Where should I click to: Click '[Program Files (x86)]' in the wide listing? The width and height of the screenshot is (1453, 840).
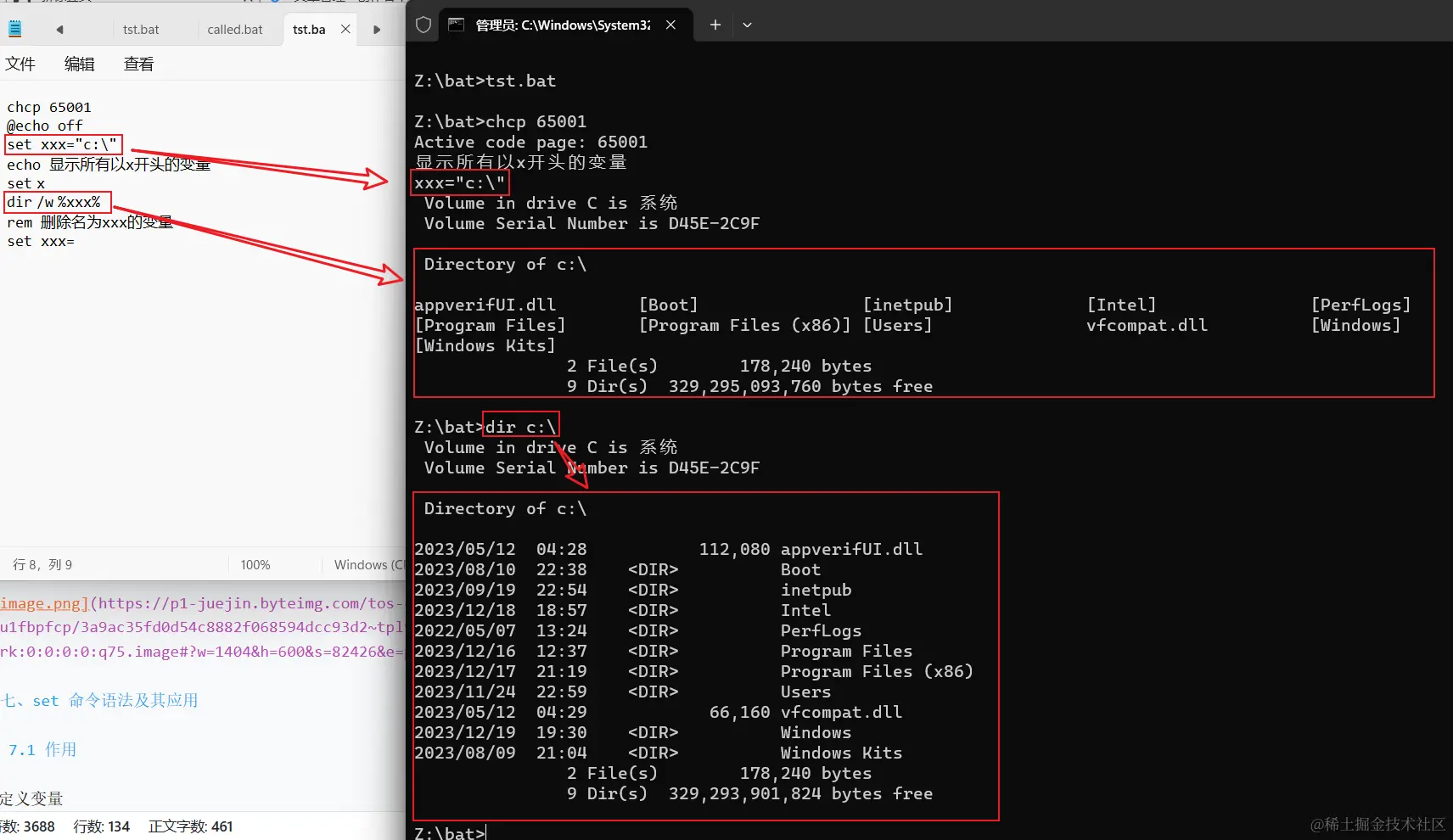(x=744, y=325)
